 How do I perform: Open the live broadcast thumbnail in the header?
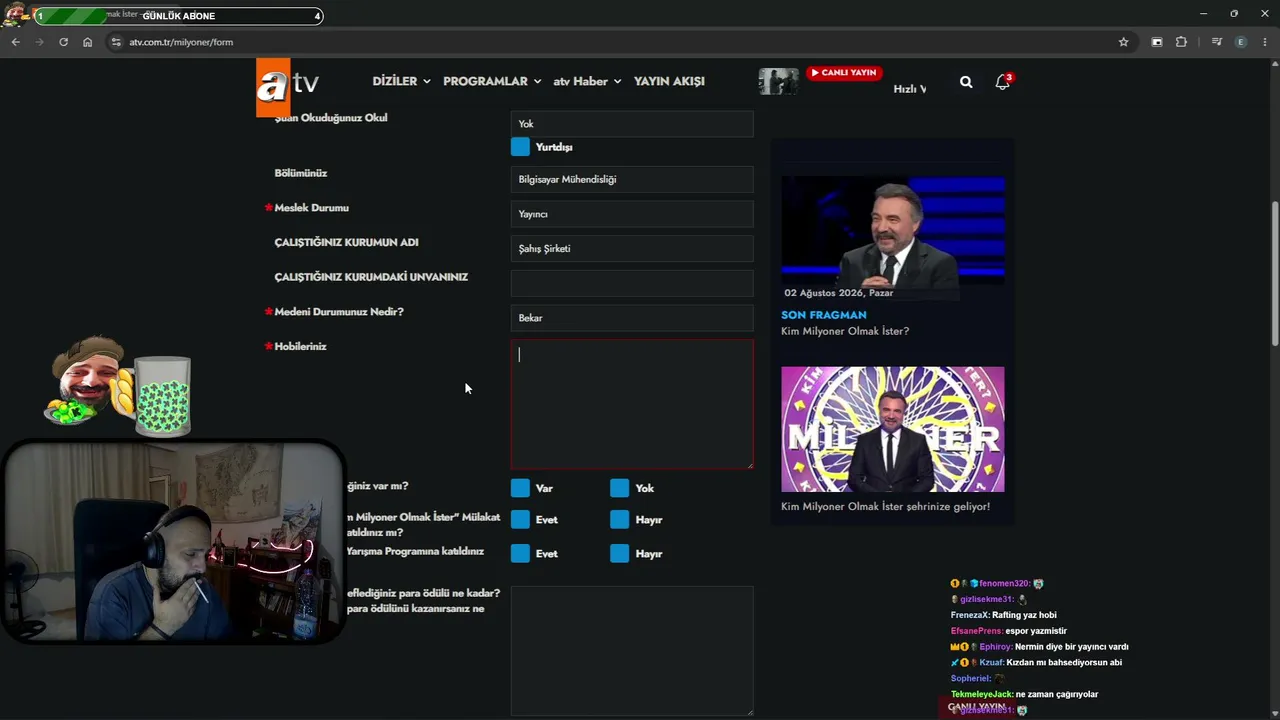click(778, 81)
